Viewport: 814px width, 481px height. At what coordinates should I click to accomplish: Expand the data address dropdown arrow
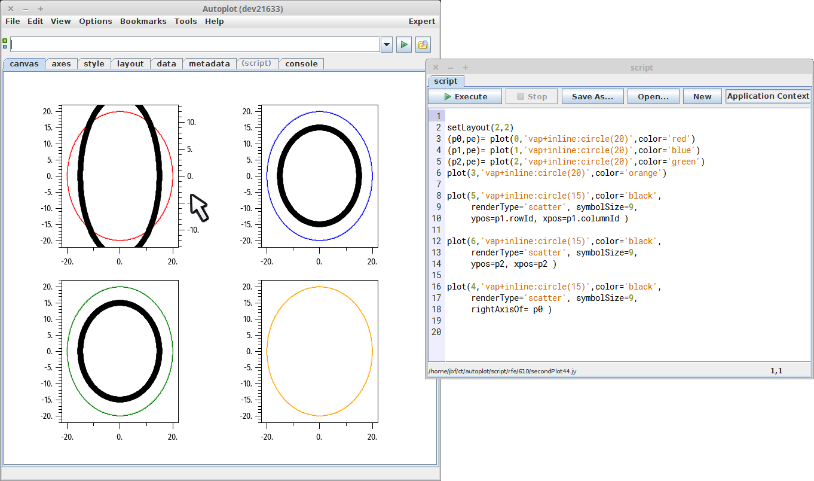point(387,45)
